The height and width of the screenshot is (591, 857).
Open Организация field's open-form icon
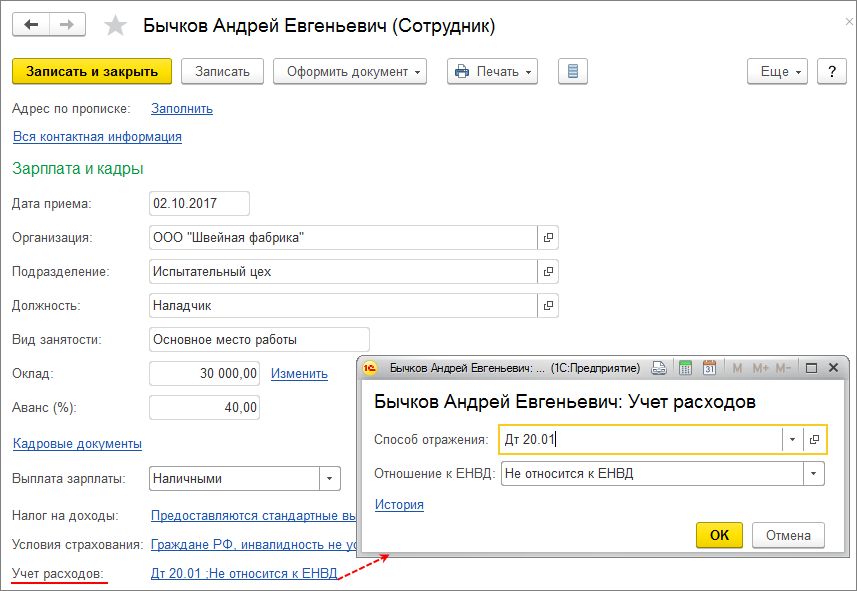coord(548,237)
